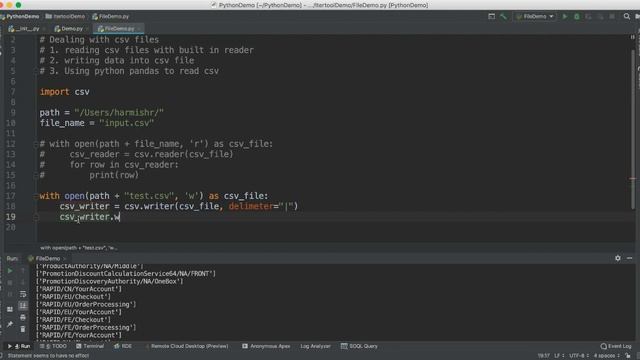Click the fold marker at line 5

pos(36,71)
